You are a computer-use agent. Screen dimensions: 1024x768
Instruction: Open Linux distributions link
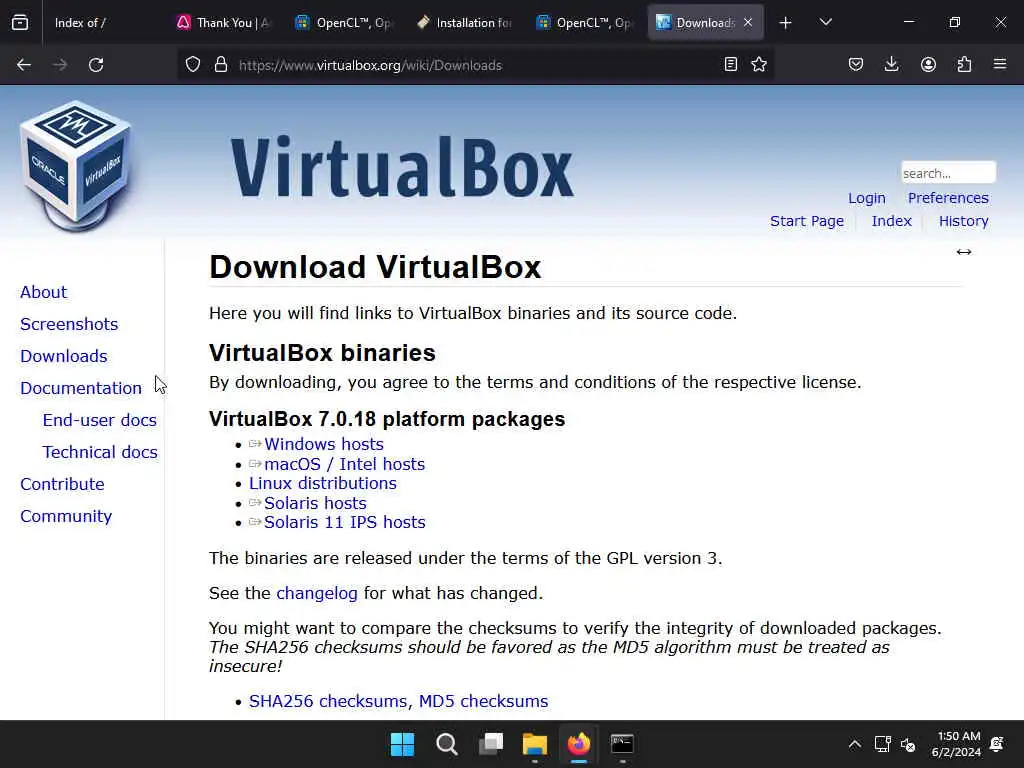(x=323, y=483)
